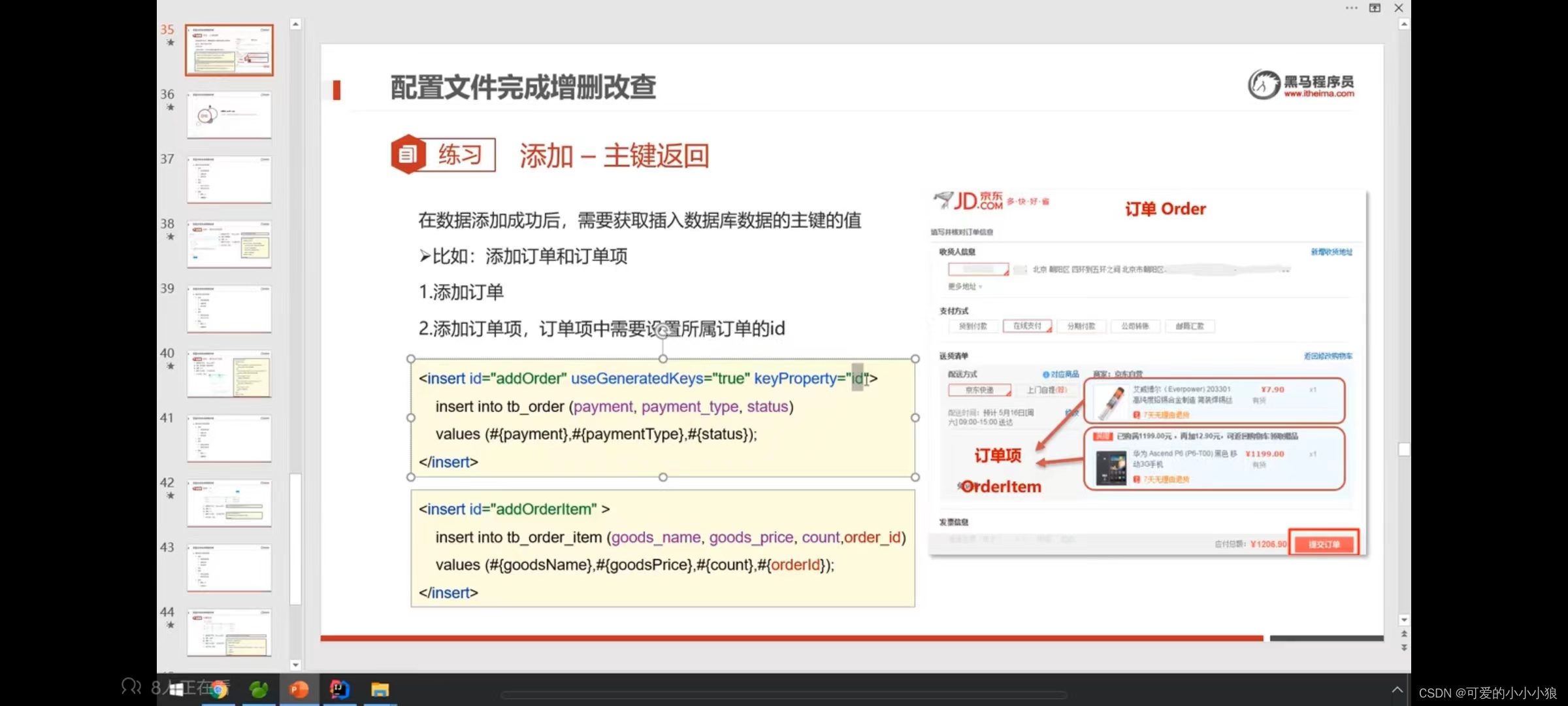Click animation star beside slide 44

click(171, 625)
